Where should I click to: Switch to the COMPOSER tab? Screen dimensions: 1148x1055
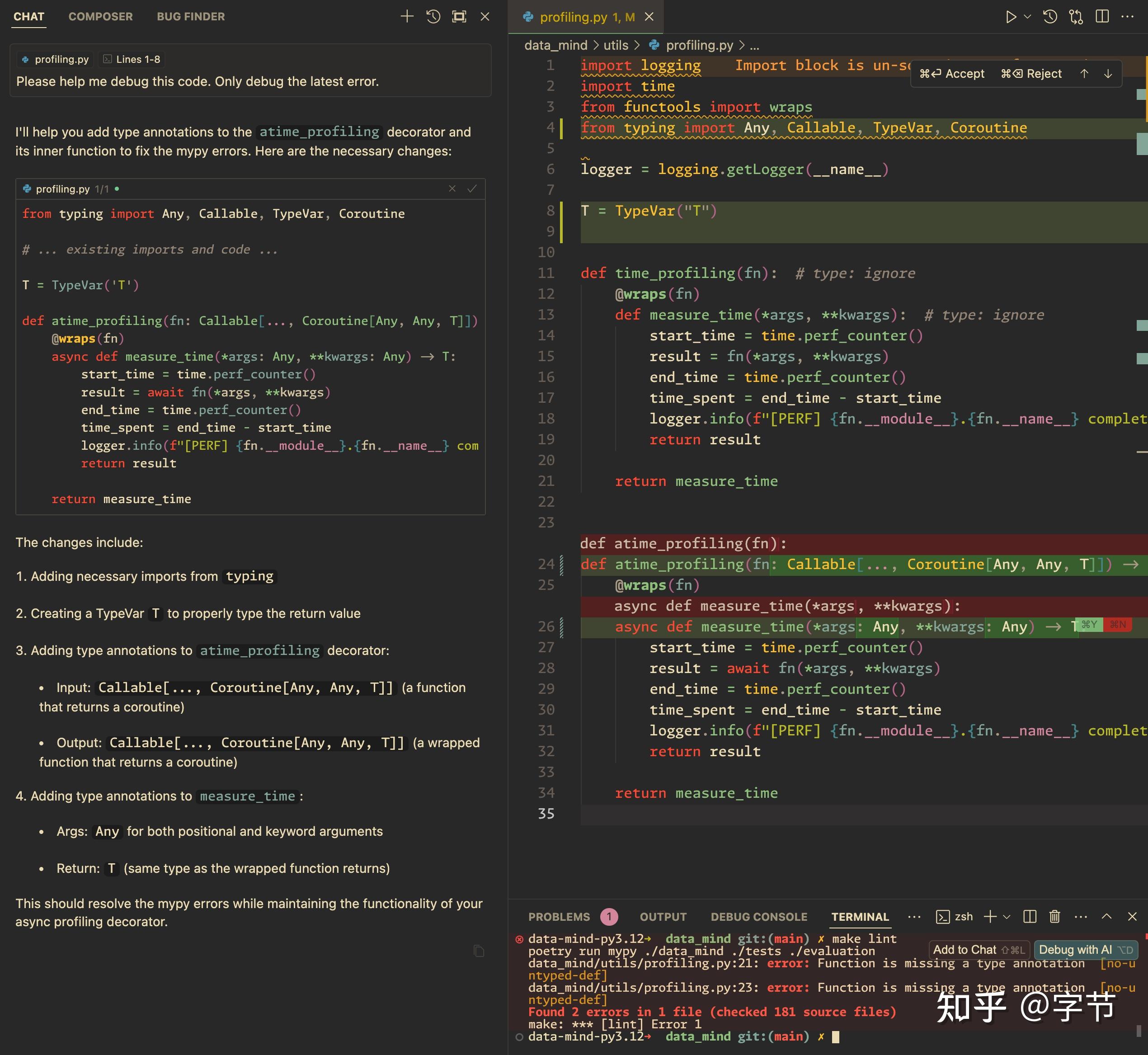coord(100,17)
